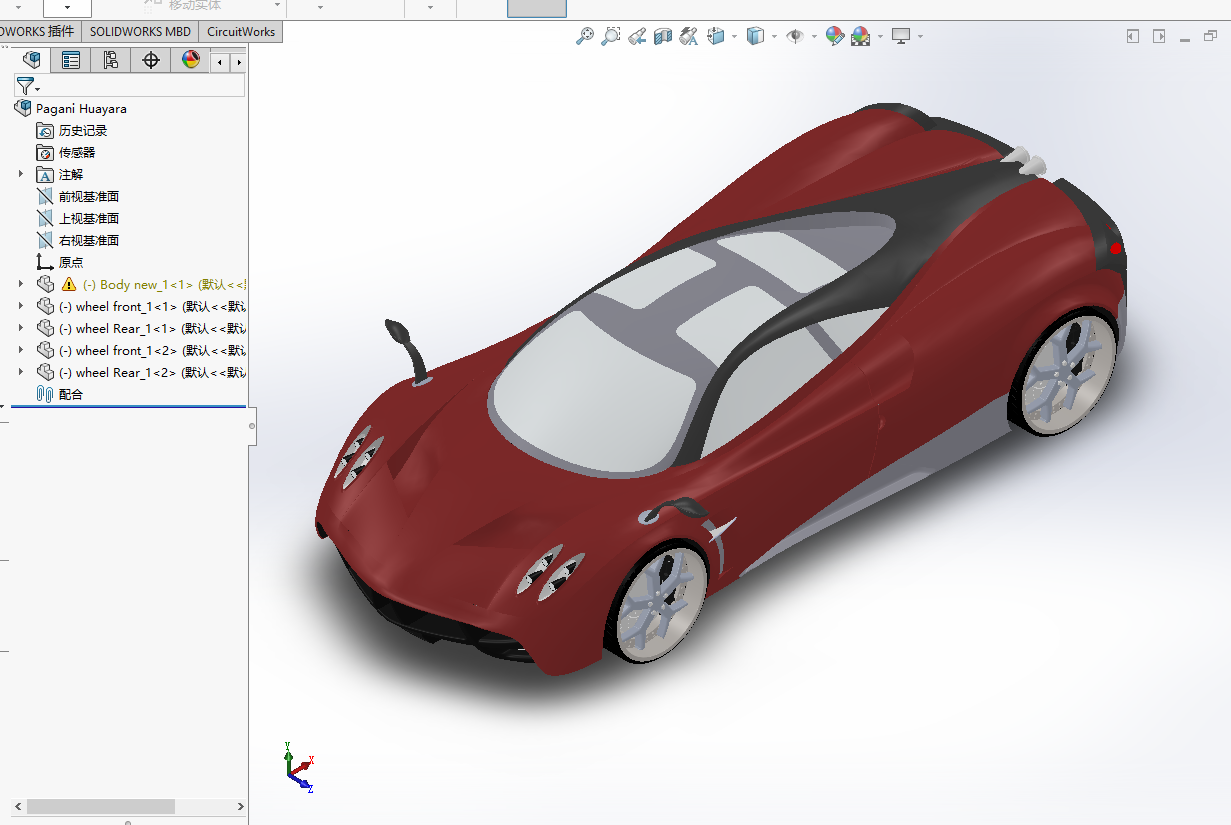Screen dimensions: 1231x825
Task: Click the horizontal scrollbar right arrow
Action: 239,806
